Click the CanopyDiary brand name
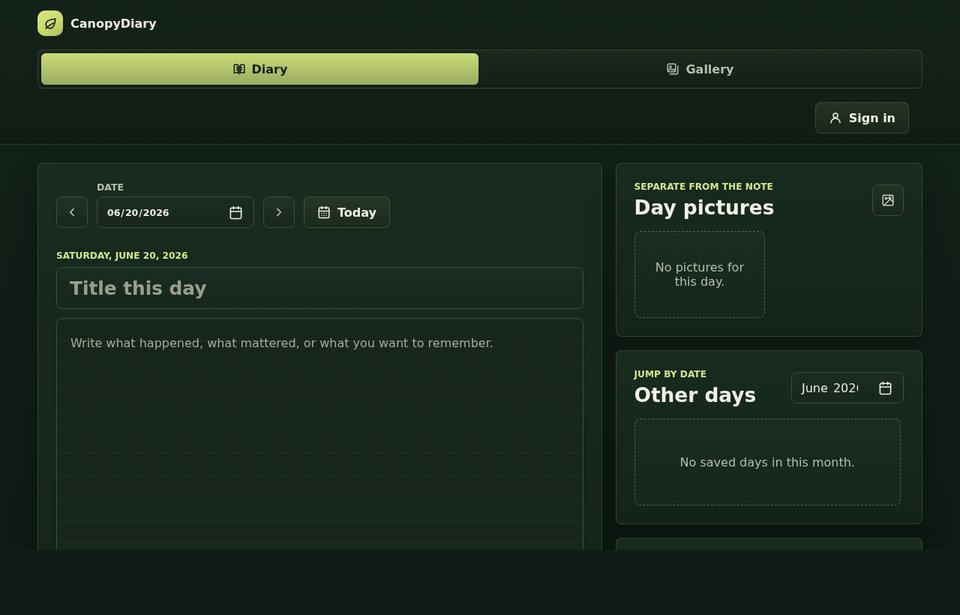Image resolution: width=960 pixels, height=615 pixels. 113,23
